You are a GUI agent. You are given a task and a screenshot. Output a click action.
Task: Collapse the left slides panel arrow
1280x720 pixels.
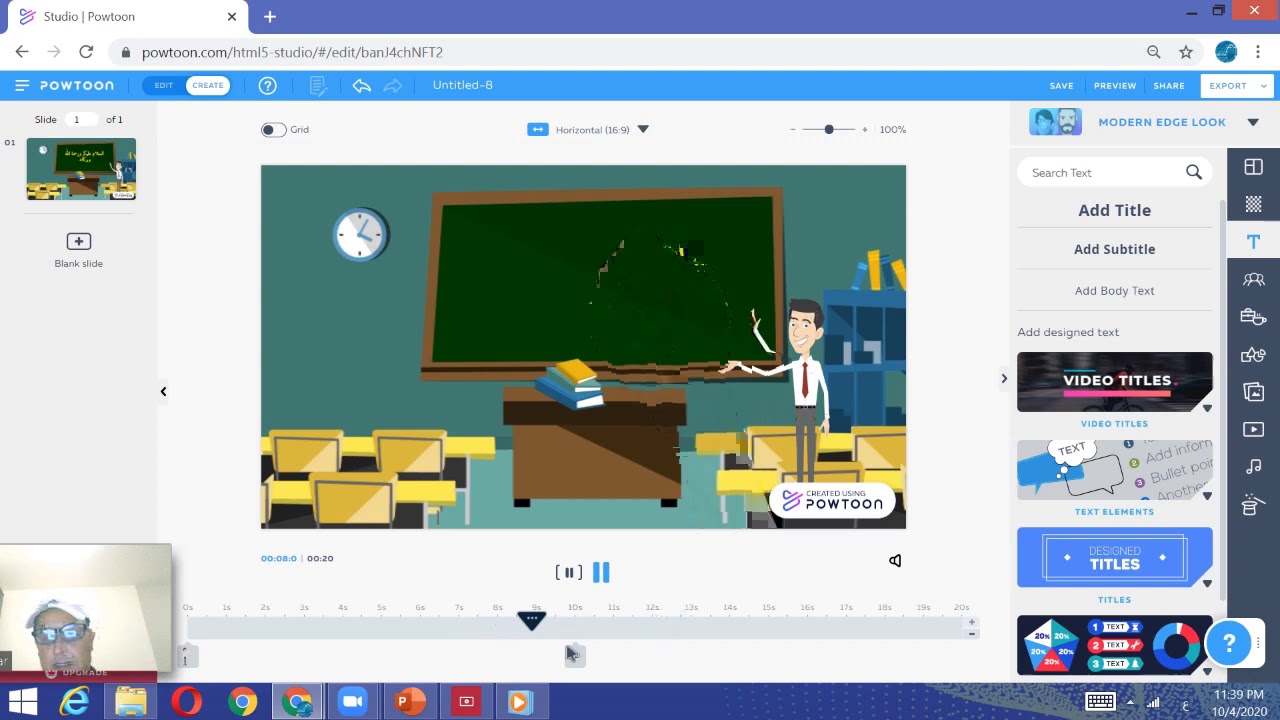pyautogui.click(x=163, y=391)
